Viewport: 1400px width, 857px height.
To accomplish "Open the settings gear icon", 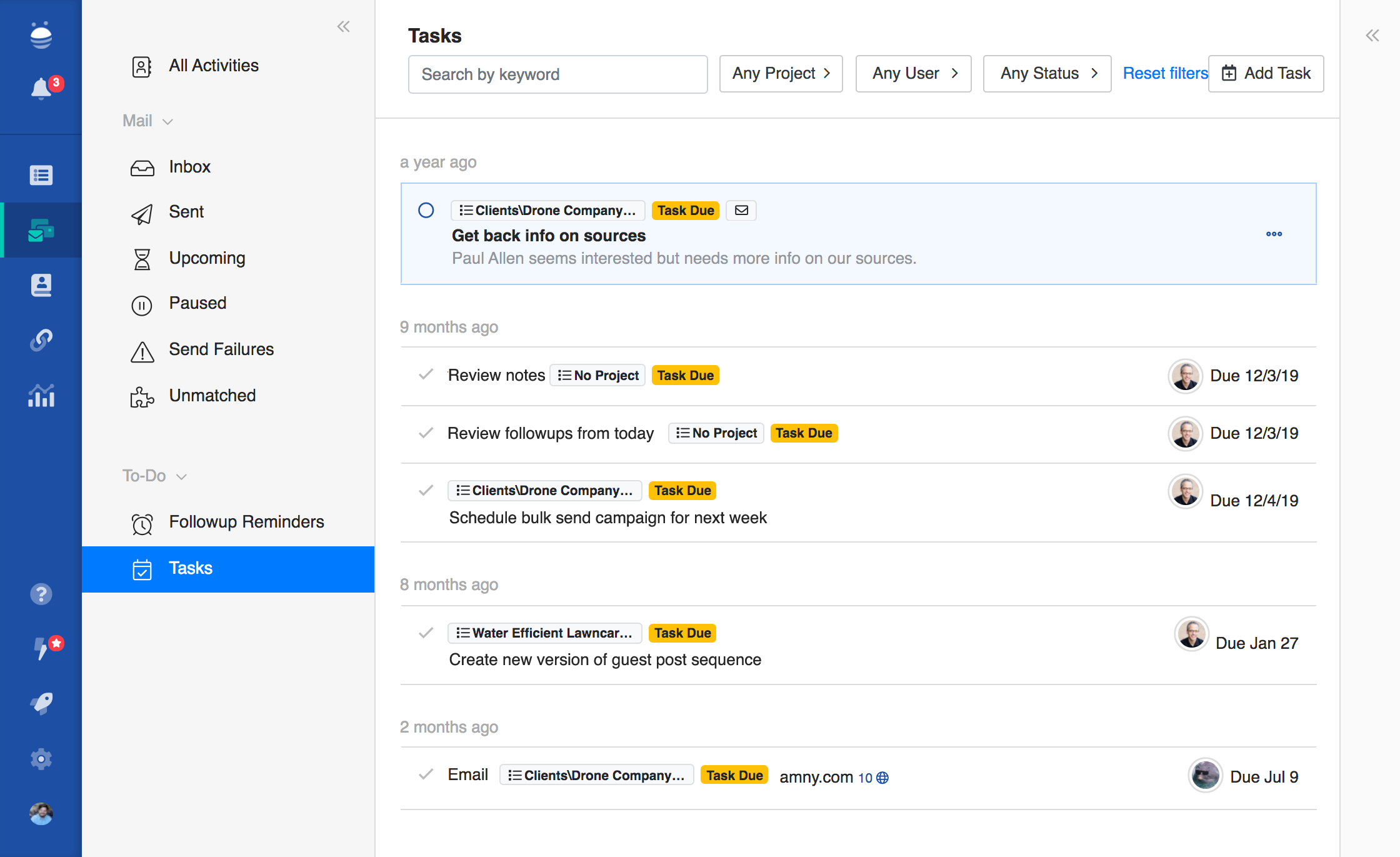I will pos(41,759).
